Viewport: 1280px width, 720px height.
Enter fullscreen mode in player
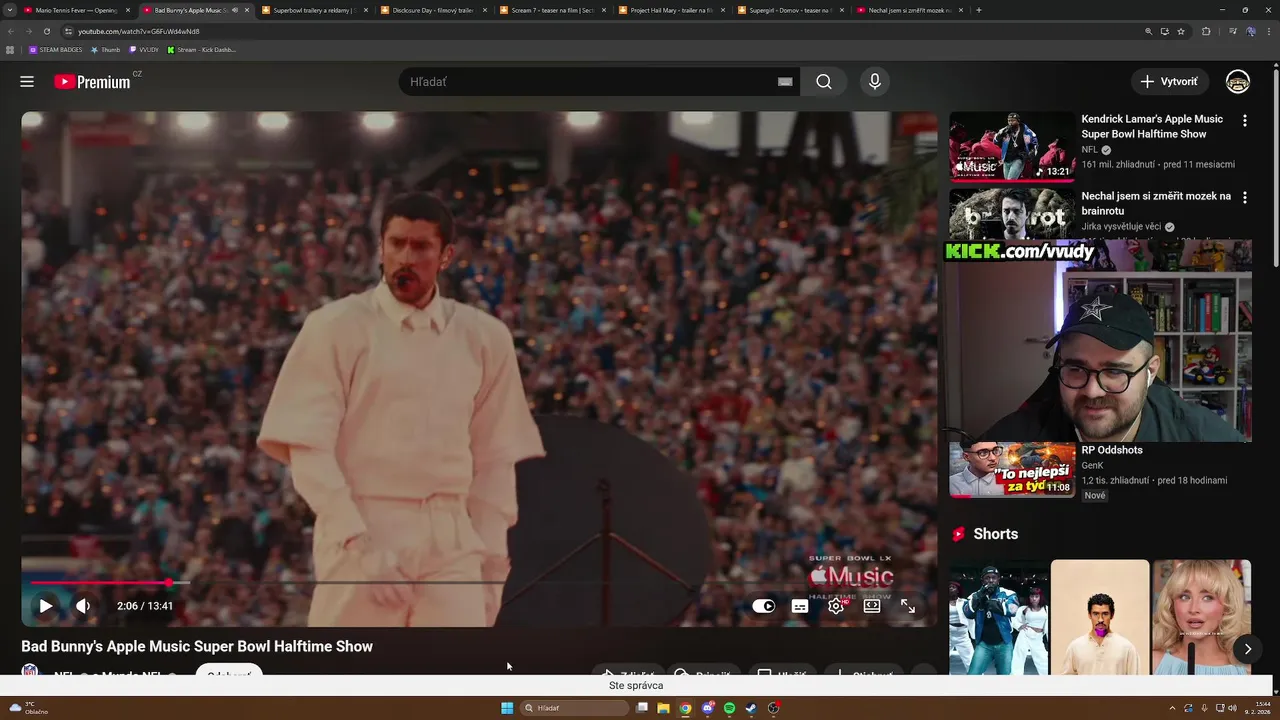click(908, 606)
